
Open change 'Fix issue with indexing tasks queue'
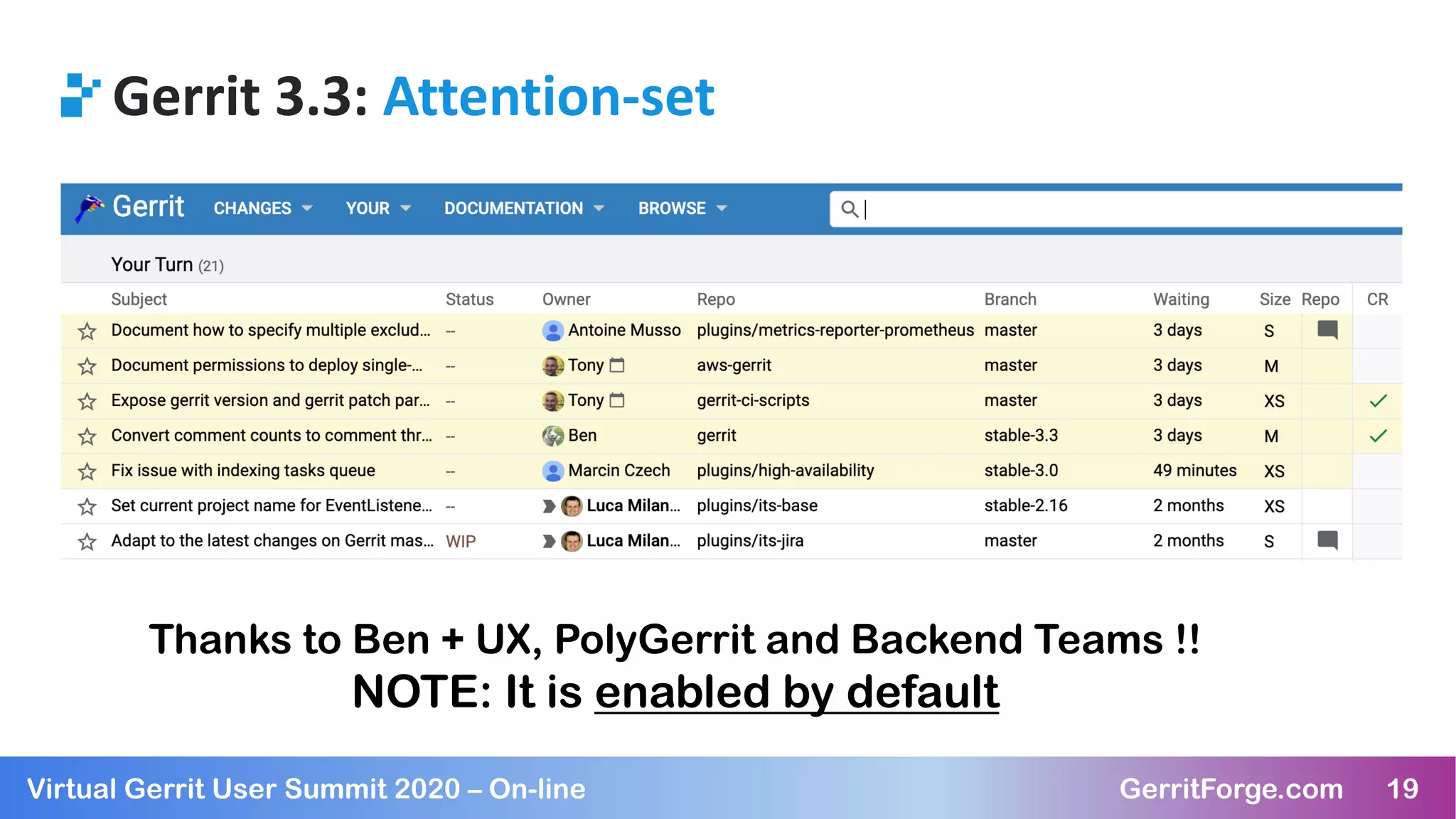[243, 470]
